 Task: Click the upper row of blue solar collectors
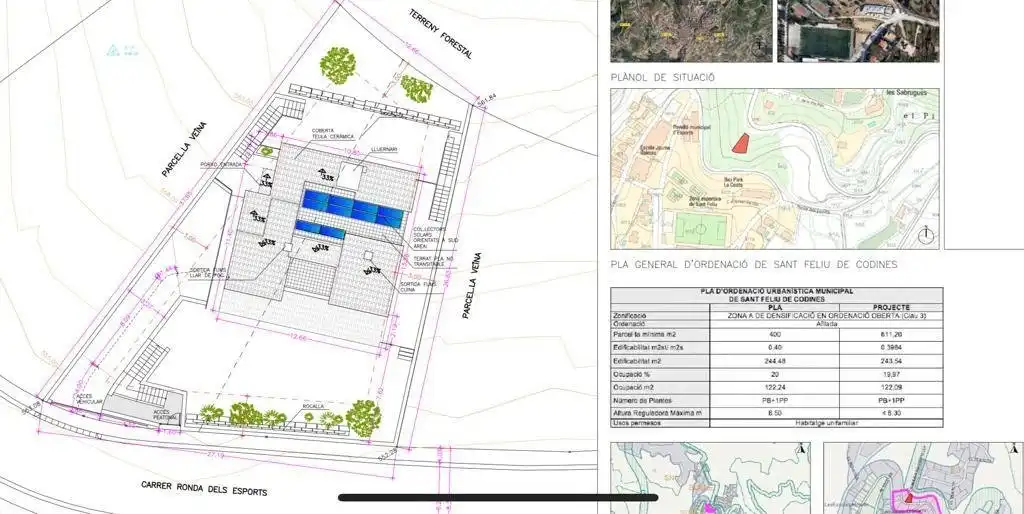[352, 208]
